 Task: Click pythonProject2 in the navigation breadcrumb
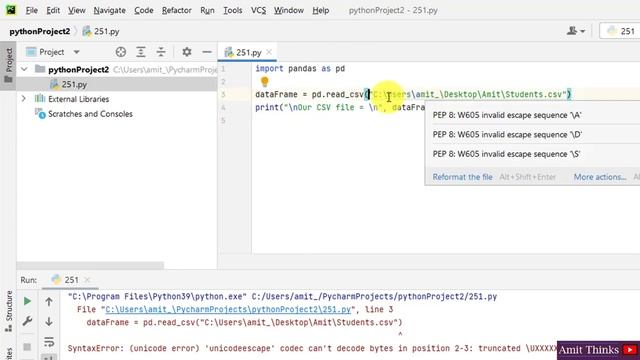[x=40, y=31]
